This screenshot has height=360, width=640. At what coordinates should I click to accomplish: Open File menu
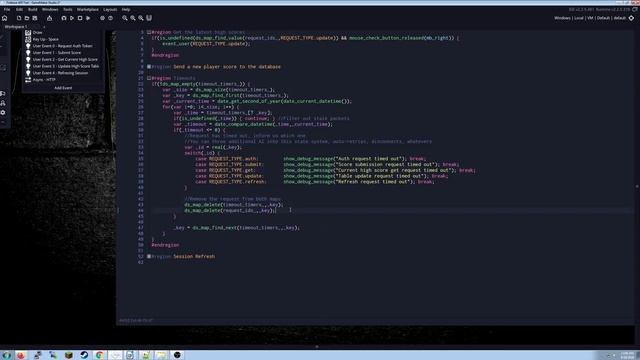coord(7,9)
